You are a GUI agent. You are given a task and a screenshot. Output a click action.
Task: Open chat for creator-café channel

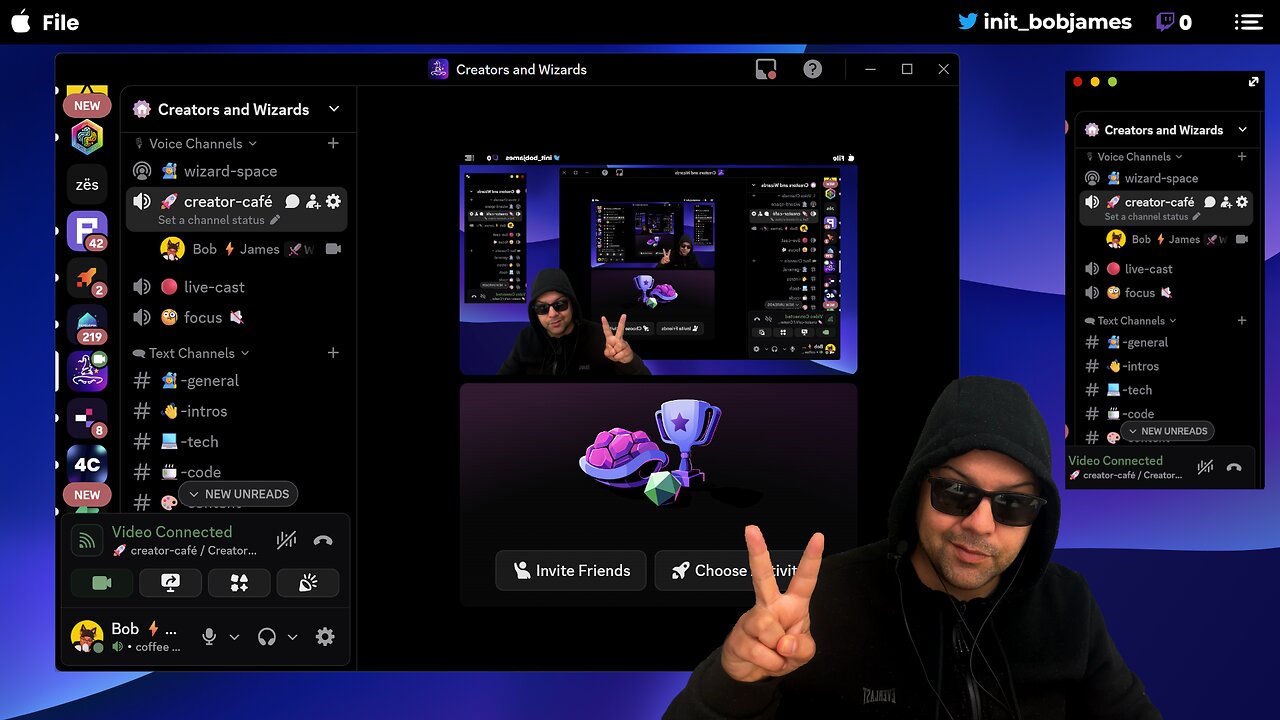coord(292,201)
